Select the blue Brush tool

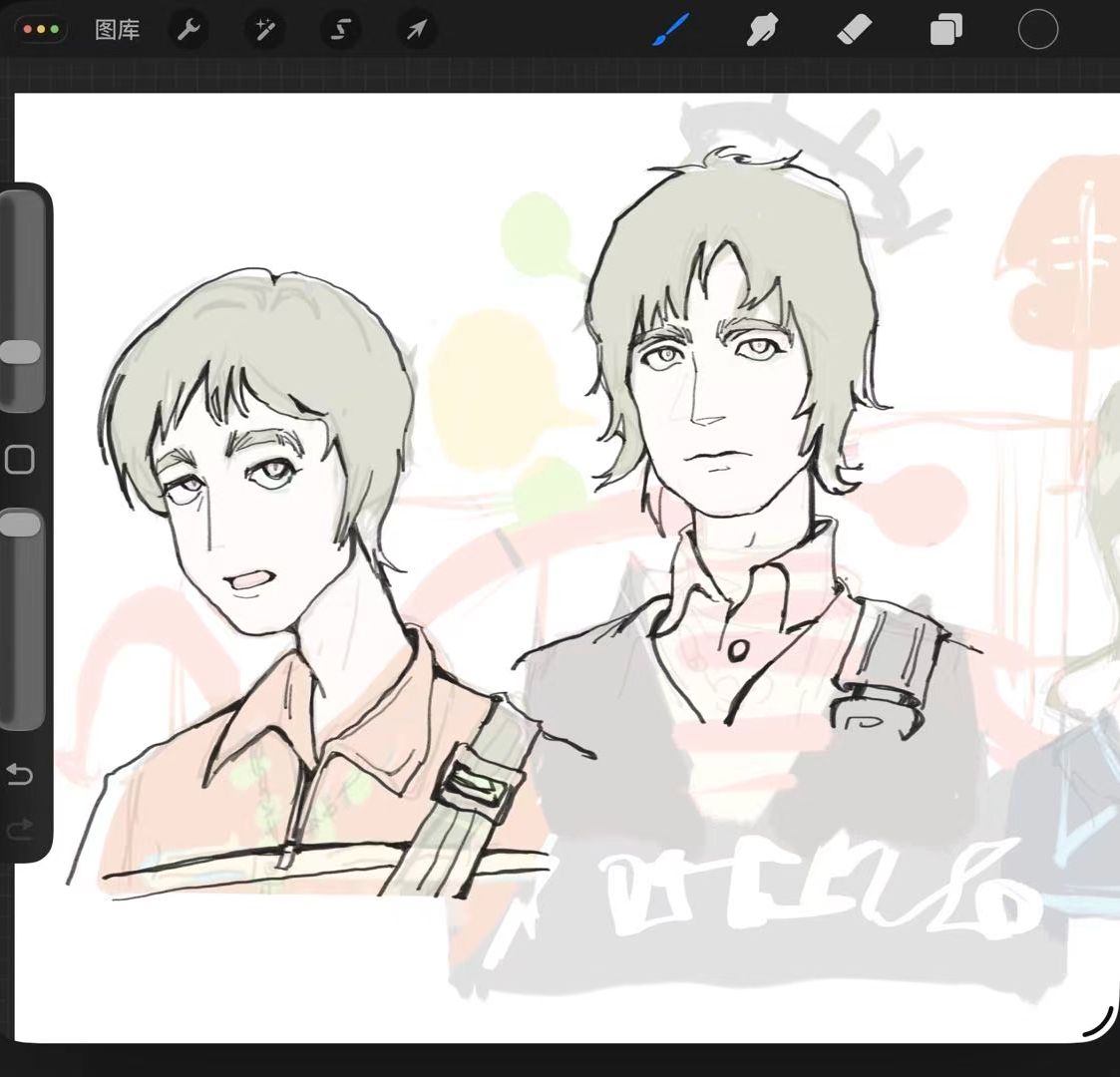[671, 30]
